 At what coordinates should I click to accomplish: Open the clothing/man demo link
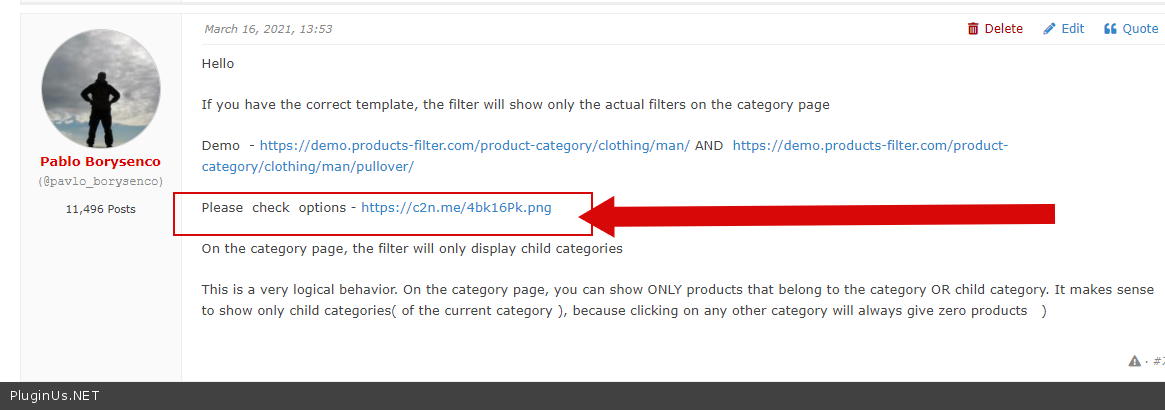pyautogui.click(x=474, y=146)
